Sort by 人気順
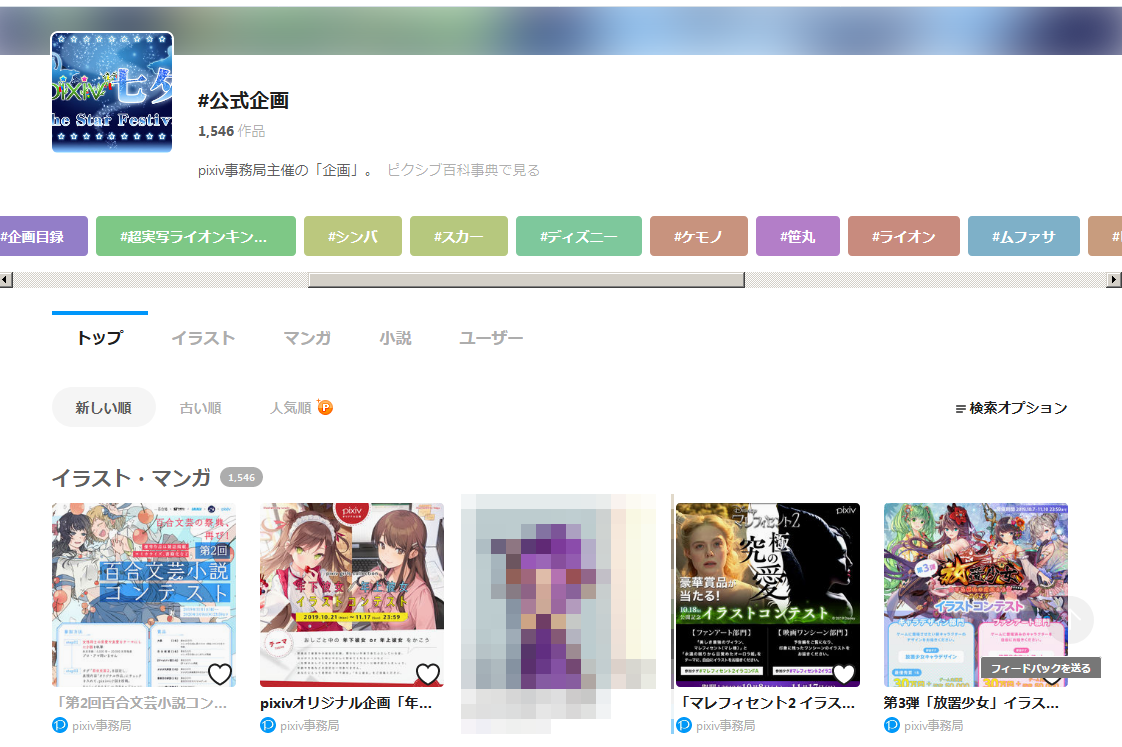The image size is (1122, 747). click(x=291, y=408)
